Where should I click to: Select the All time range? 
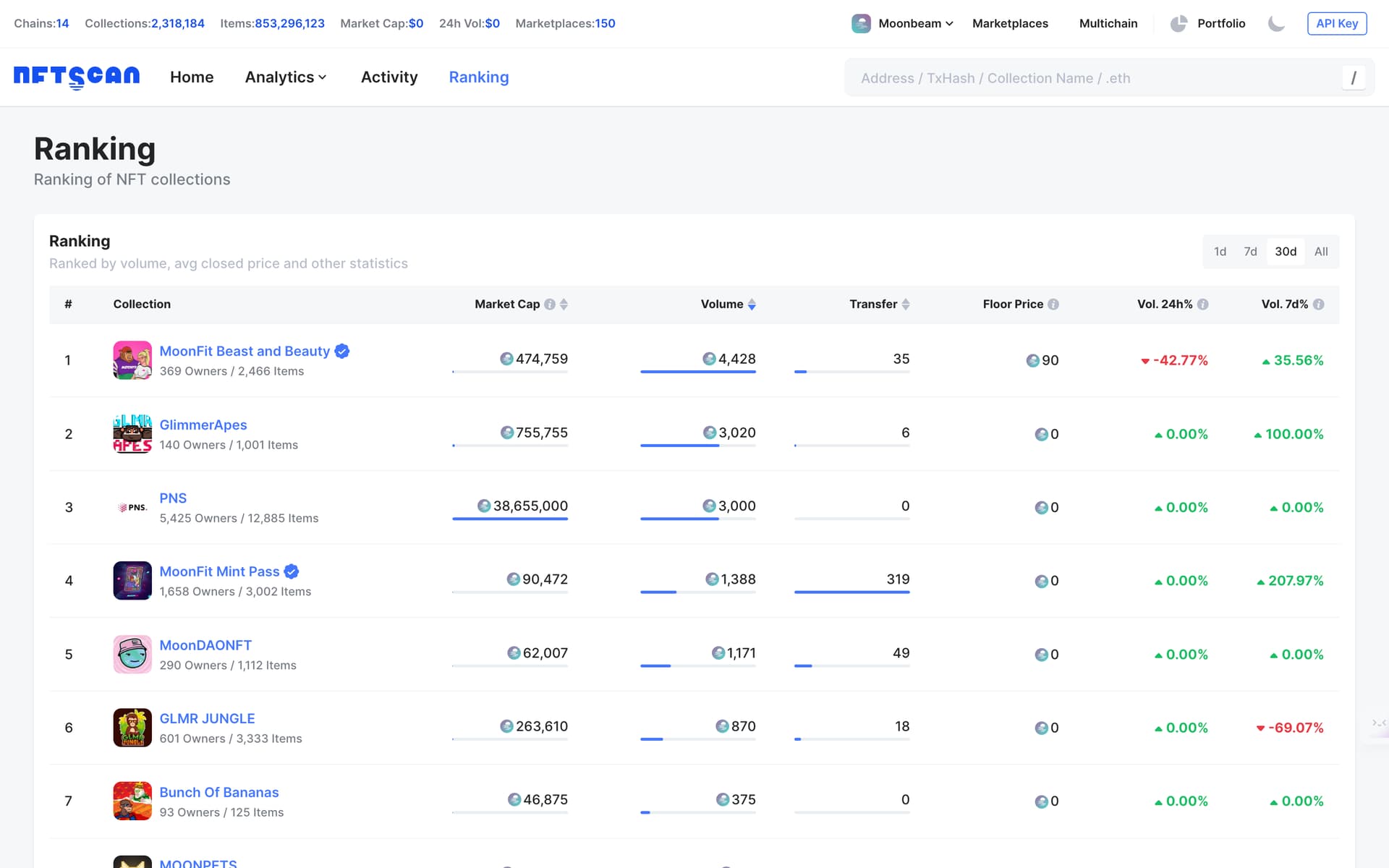coord(1321,252)
